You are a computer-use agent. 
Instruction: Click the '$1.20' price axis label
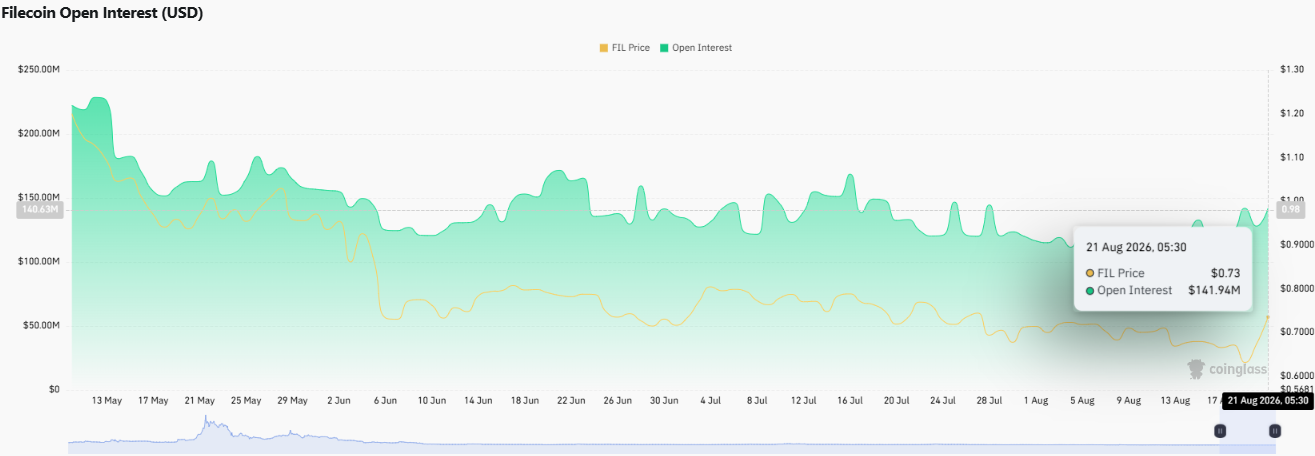pos(1291,113)
